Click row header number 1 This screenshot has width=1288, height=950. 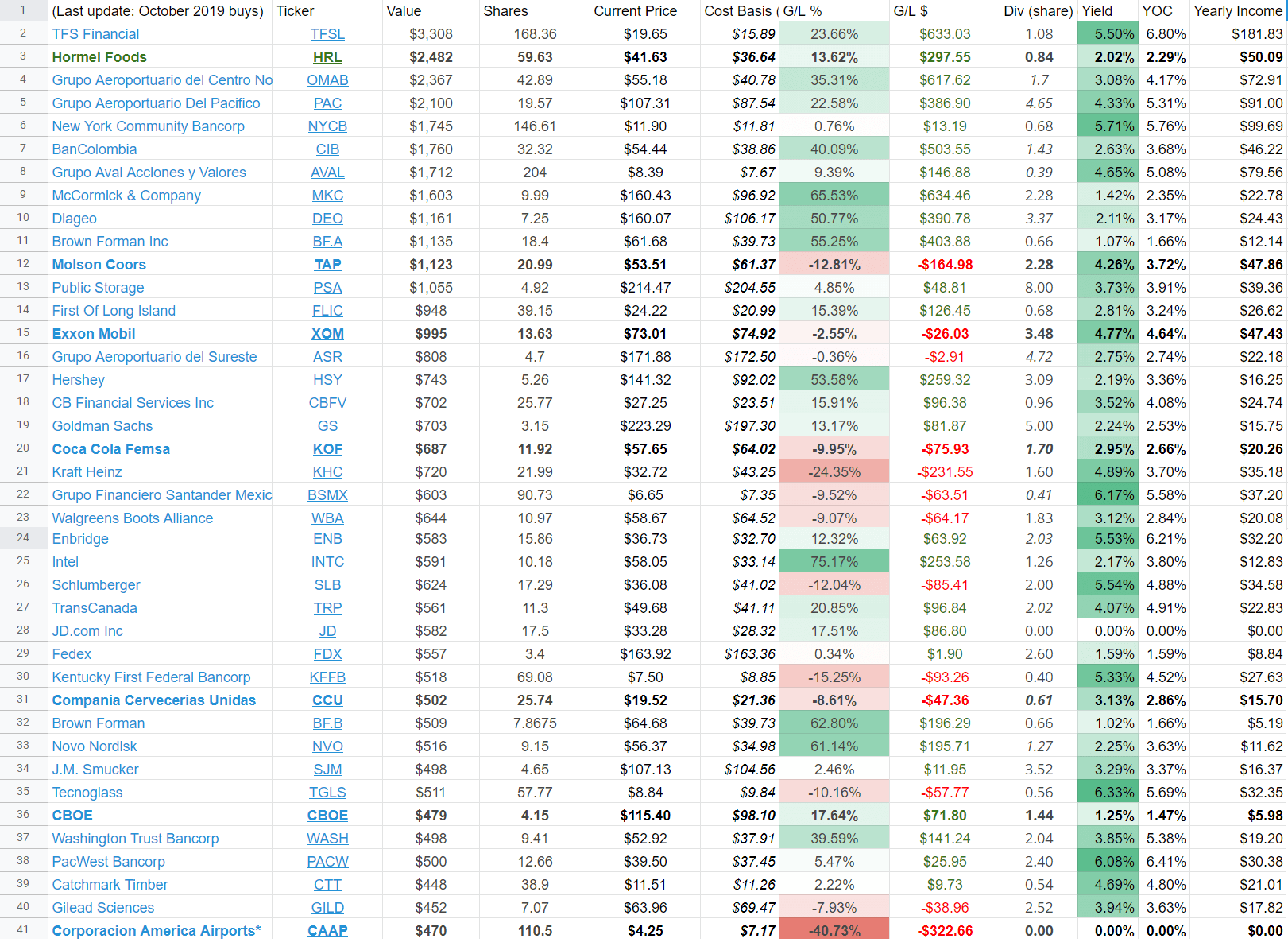23,10
